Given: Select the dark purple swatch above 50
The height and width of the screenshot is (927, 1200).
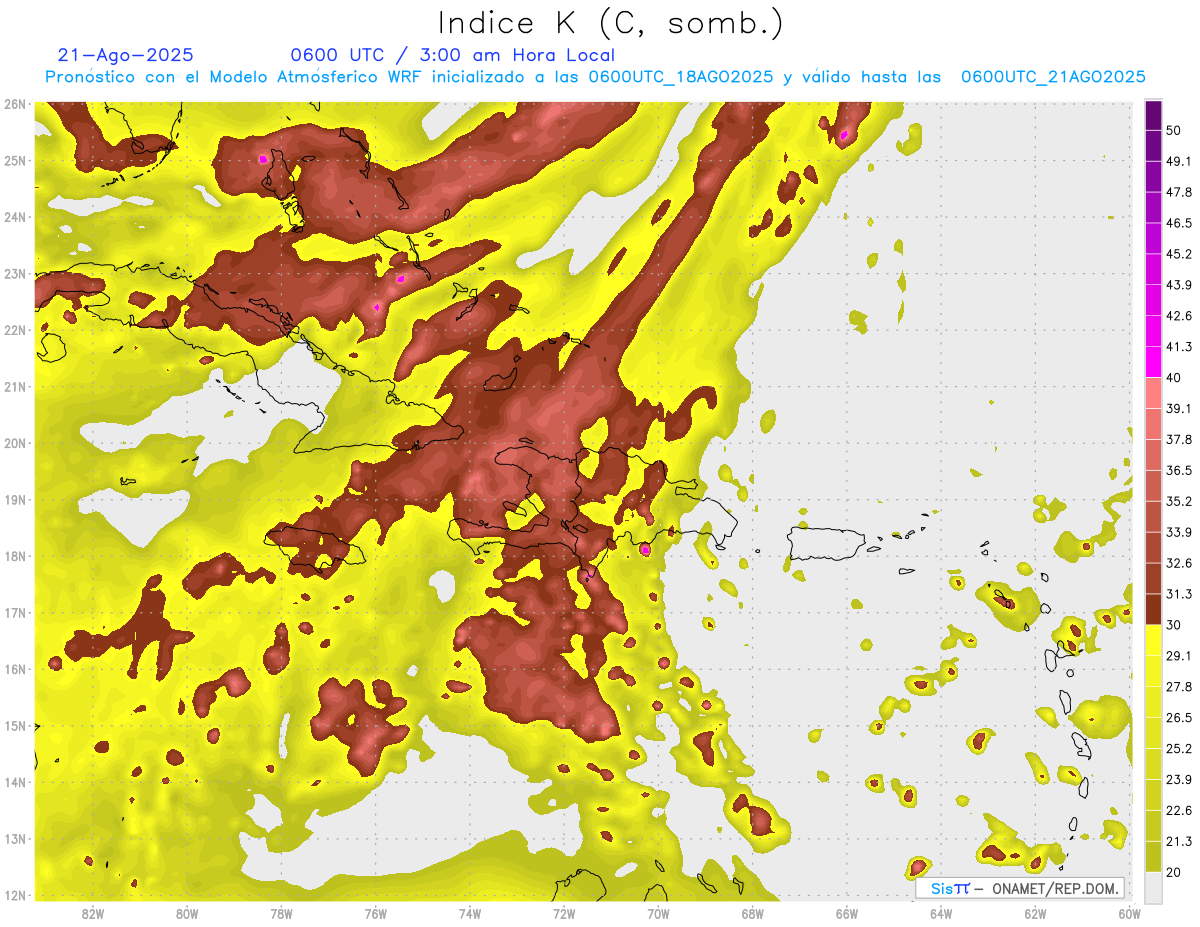Looking at the screenshot, I should click(x=1153, y=115).
